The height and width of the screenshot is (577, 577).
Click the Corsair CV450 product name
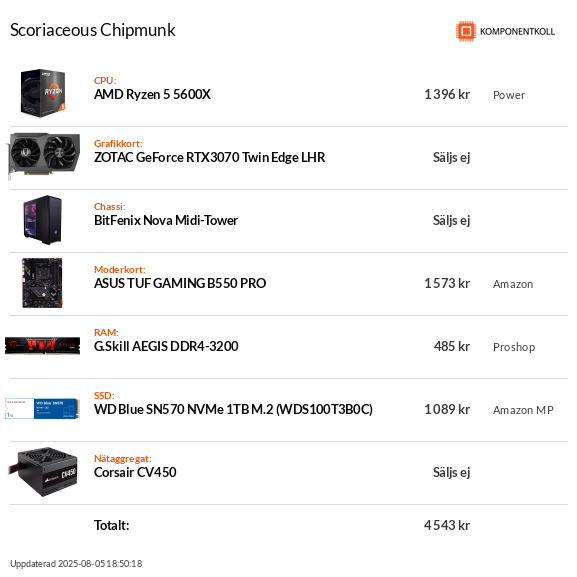(135, 472)
